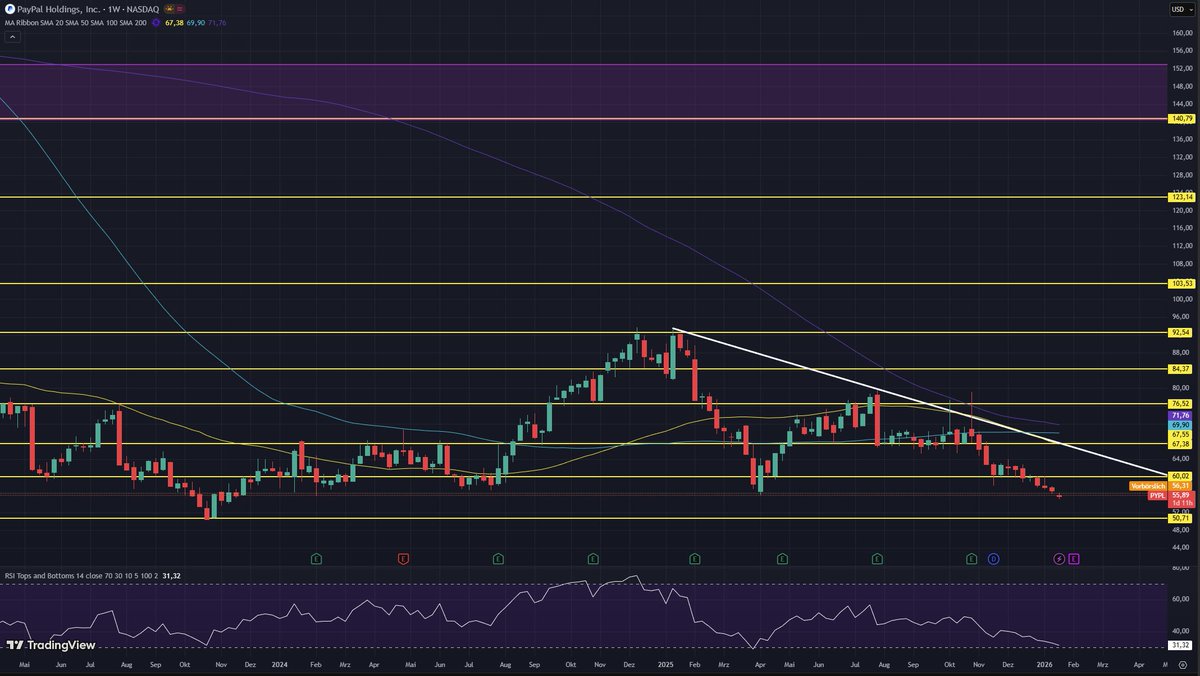Screen dimensions: 1200x676
Task: Open chart settings gear at the bottom right corner
Action: tap(1181, 664)
